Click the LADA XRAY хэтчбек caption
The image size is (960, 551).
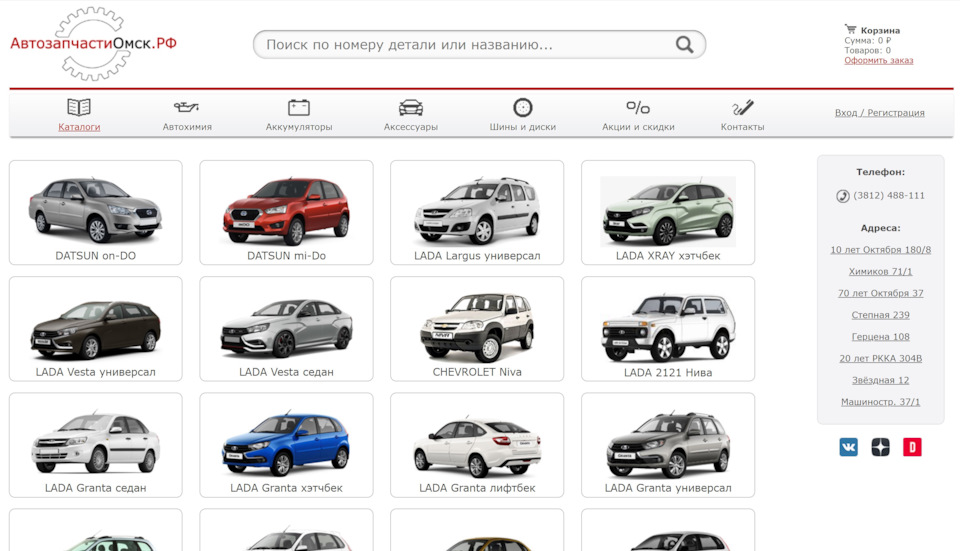pyautogui.click(x=668, y=256)
